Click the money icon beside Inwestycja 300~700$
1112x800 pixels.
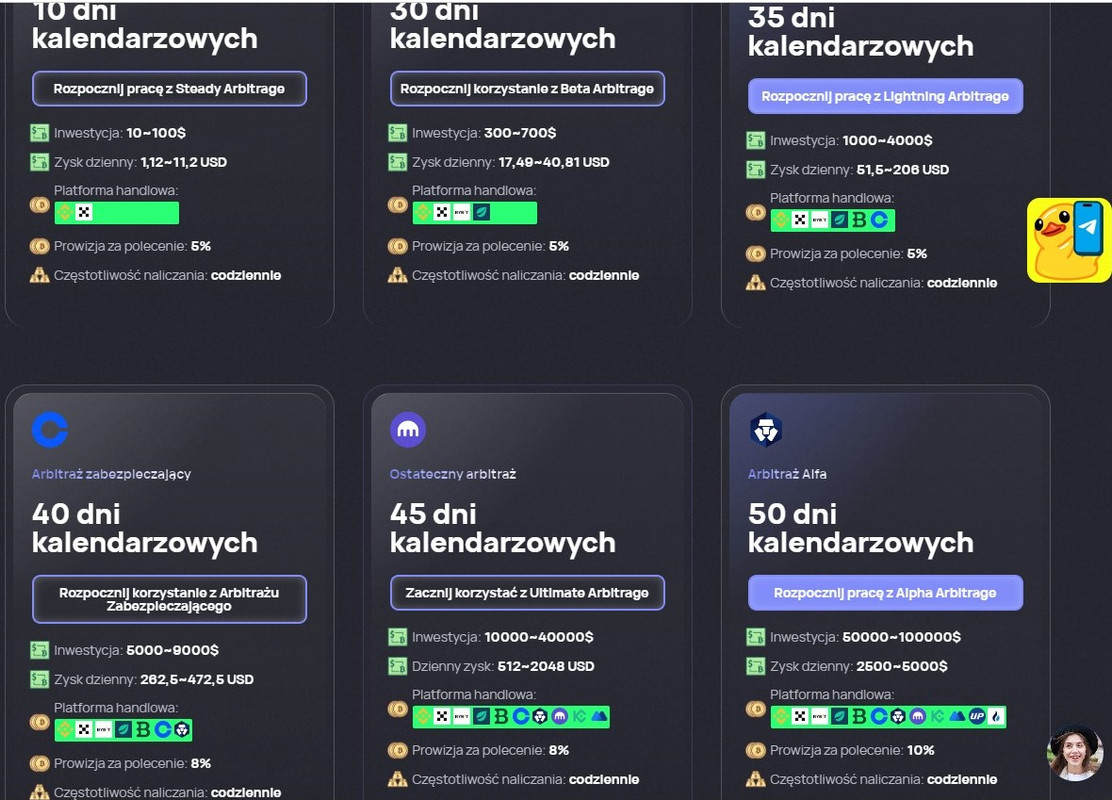coord(398,133)
